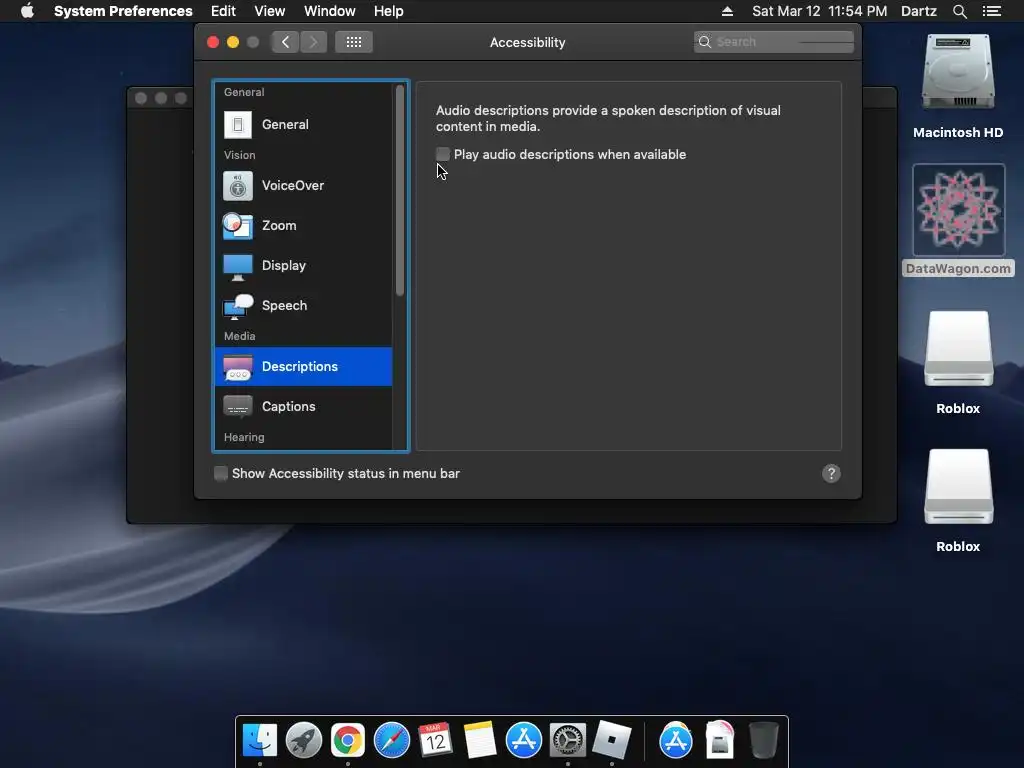Select General in the Accessibility sidebar
The width and height of the screenshot is (1024, 768).
(x=304, y=124)
